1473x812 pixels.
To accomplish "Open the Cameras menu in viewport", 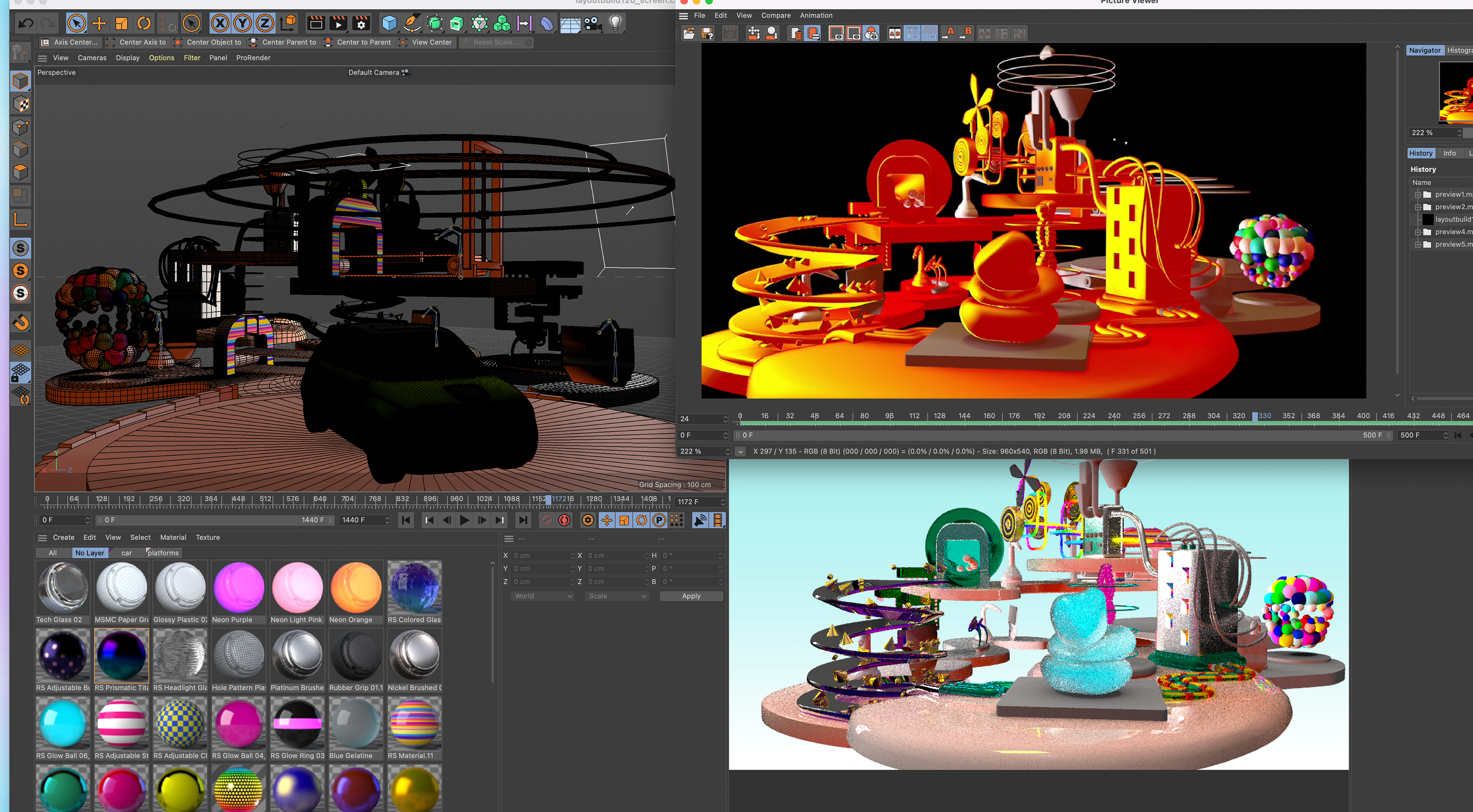I will tap(92, 58).
